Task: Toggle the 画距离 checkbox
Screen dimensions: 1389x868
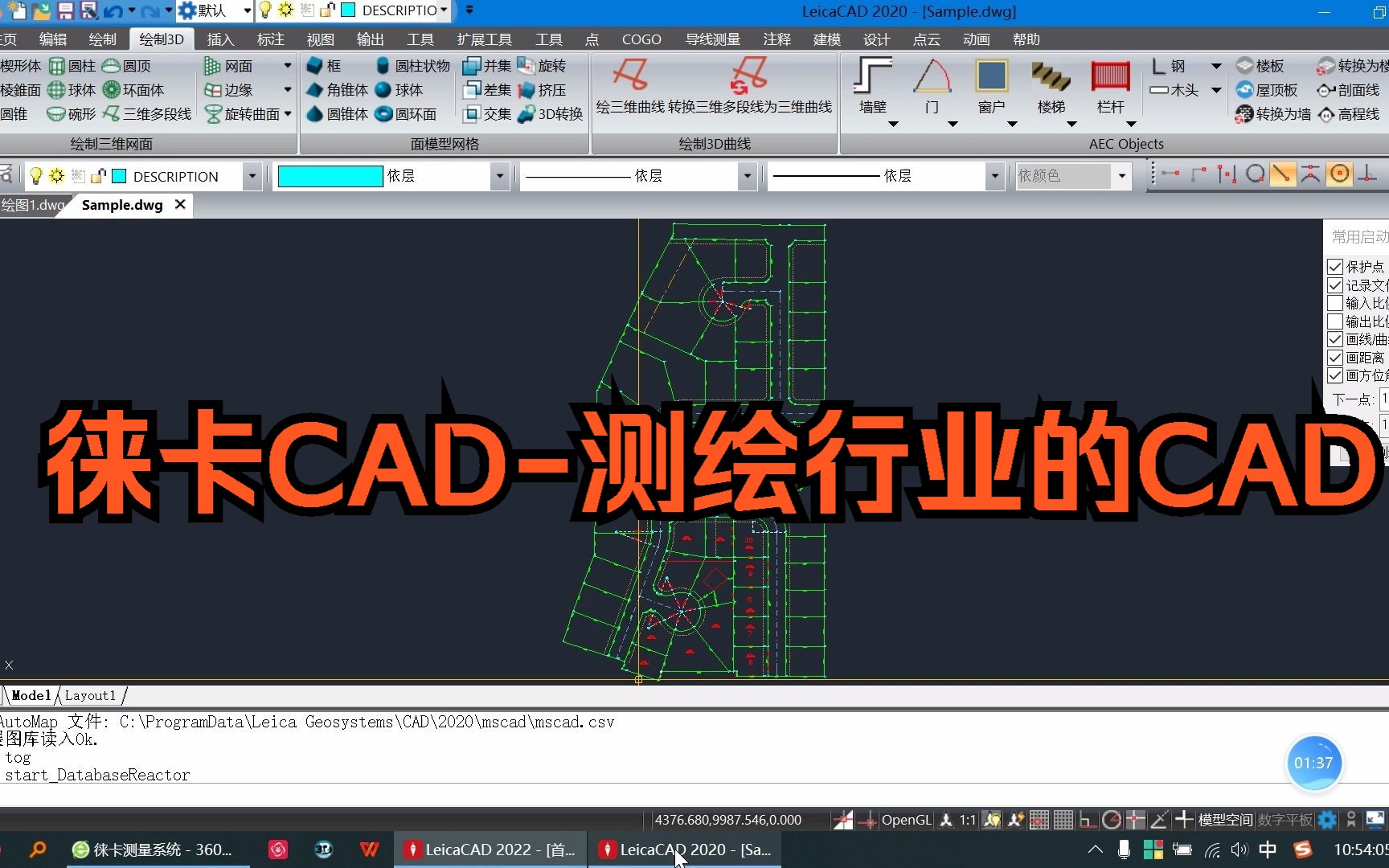Action: click(x=1335, y=358)
